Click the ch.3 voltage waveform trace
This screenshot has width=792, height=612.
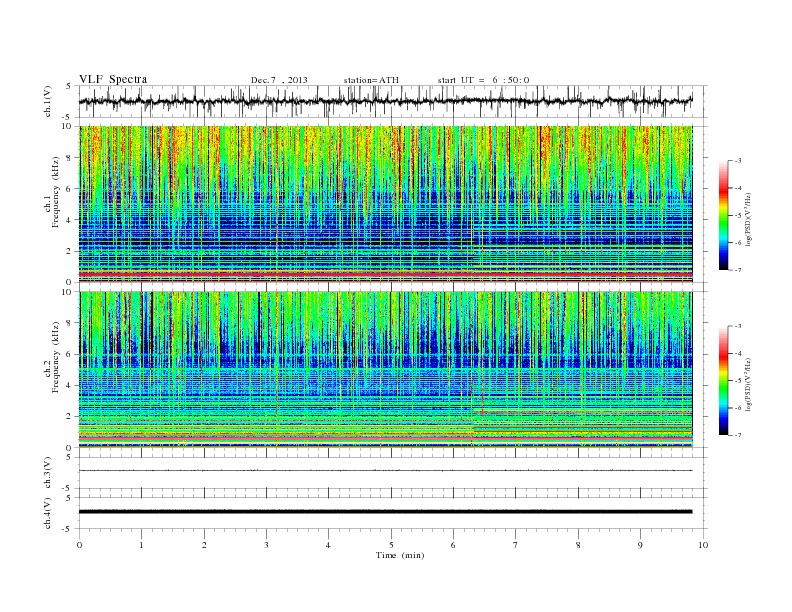pos(386,471)
